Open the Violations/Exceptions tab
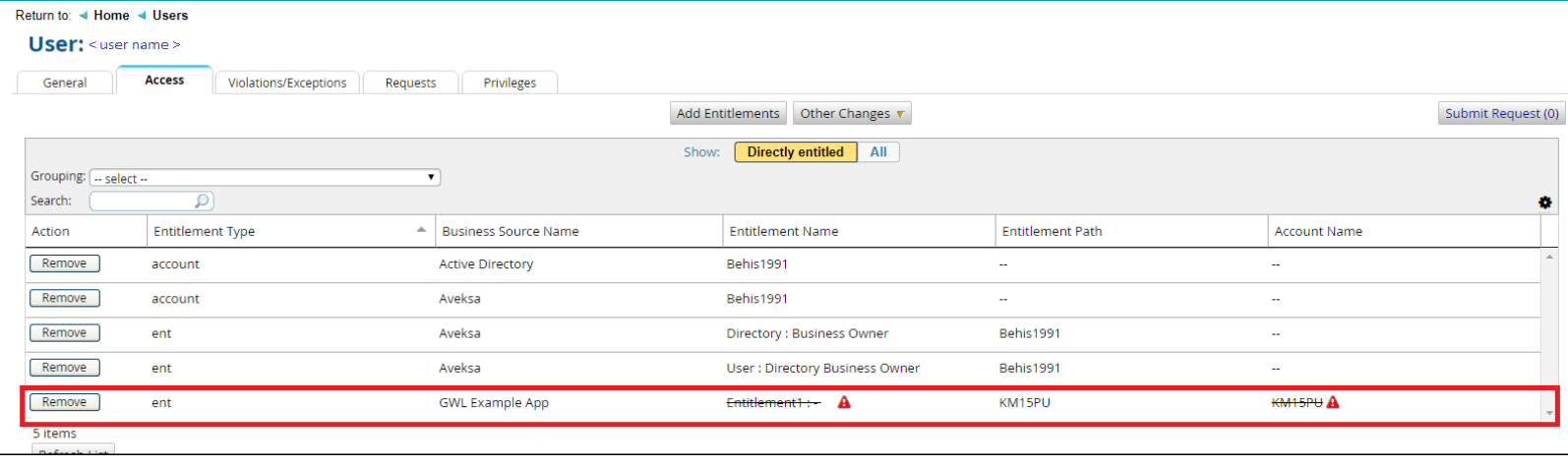The width and height of the screenshot is (1568, 466). (x=287, y=83)
